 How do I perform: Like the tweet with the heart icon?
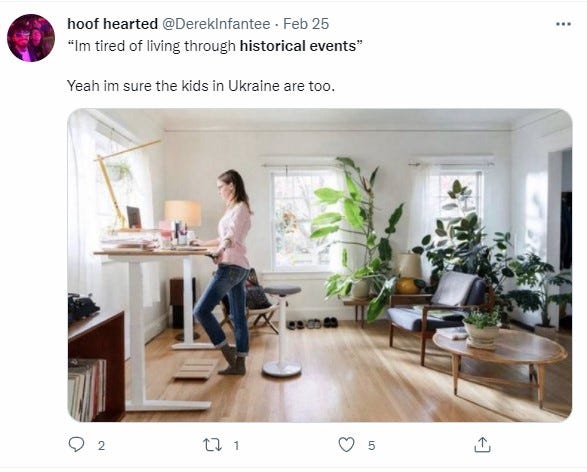coord(346,445)
